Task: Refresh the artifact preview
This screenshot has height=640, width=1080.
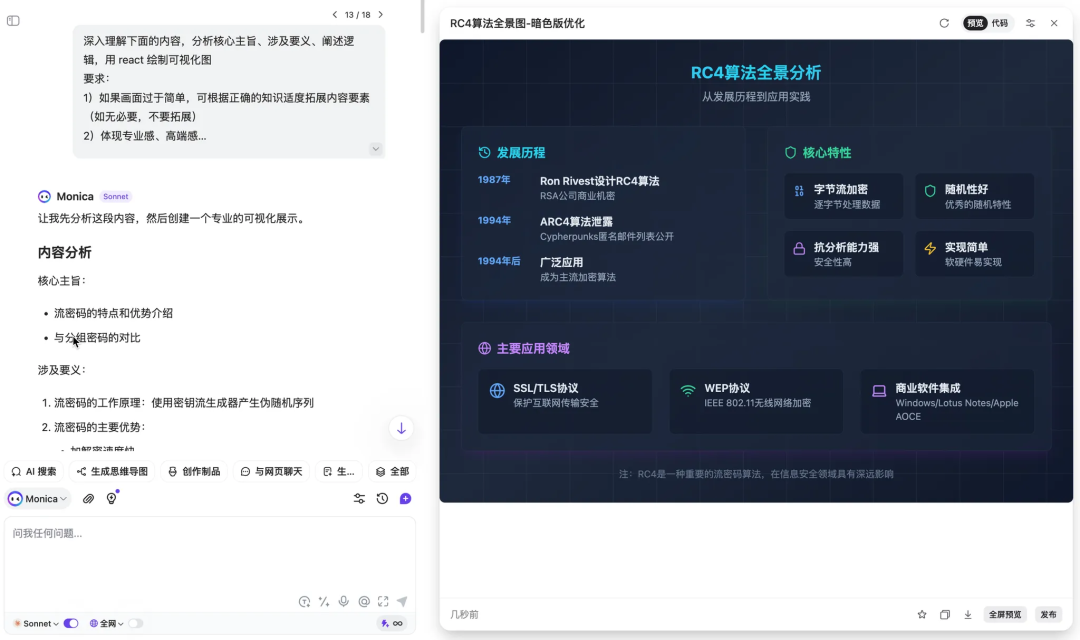Action: pyautogui.click(x=944, y=23)
